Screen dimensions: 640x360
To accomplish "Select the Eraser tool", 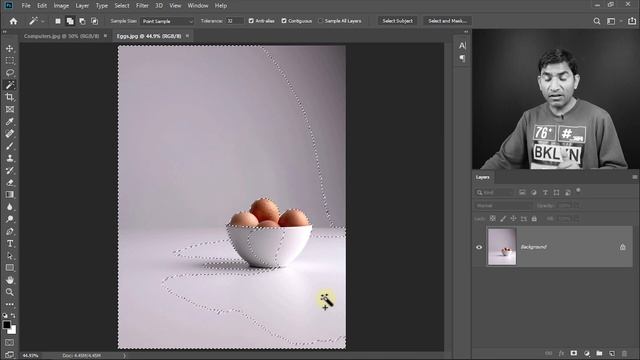I will tap(10, 182).
